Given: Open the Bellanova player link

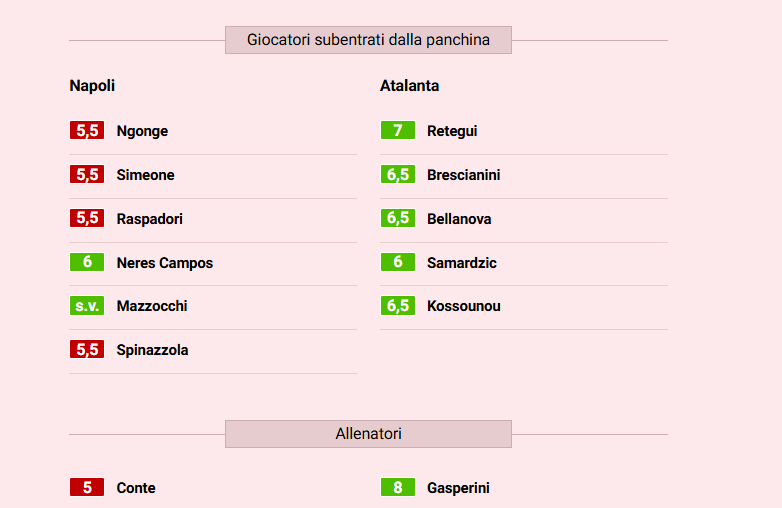Looking at the screenshot, I should (x=459, y=219).
